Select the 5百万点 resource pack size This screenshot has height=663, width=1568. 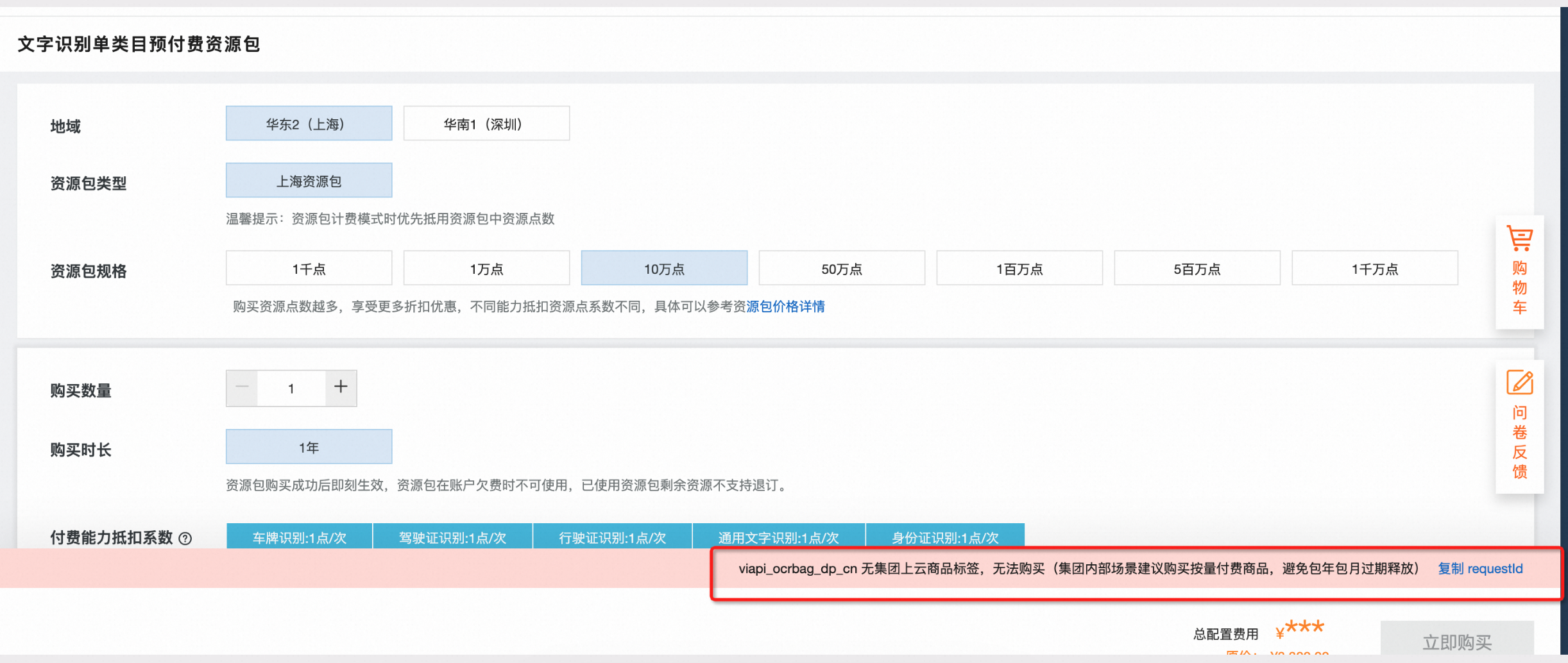click(x=1197, y=269)
